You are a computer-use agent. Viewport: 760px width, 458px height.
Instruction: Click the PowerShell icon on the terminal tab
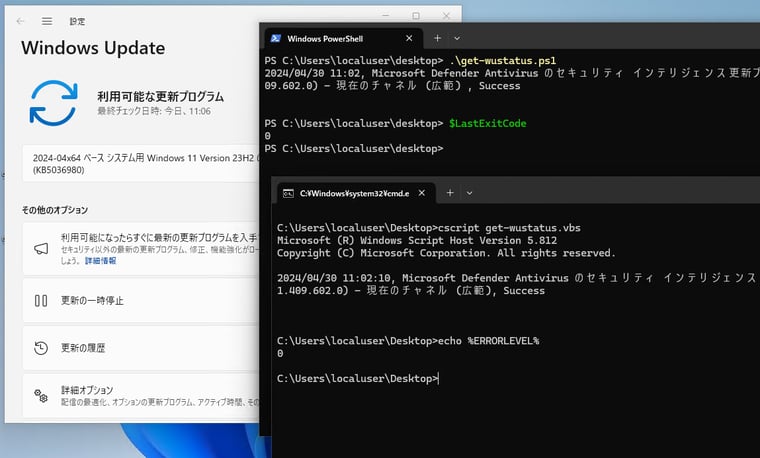(x=276, y=38)
